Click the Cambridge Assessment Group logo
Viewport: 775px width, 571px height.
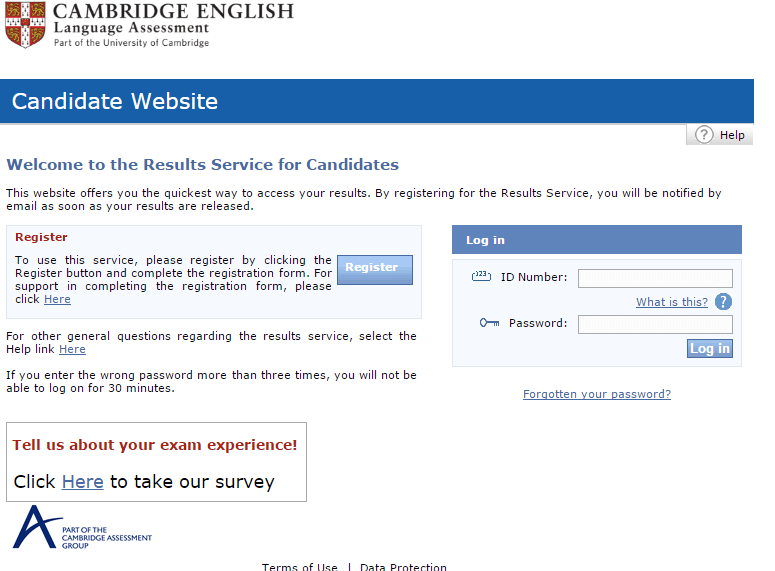pos(82,527)
